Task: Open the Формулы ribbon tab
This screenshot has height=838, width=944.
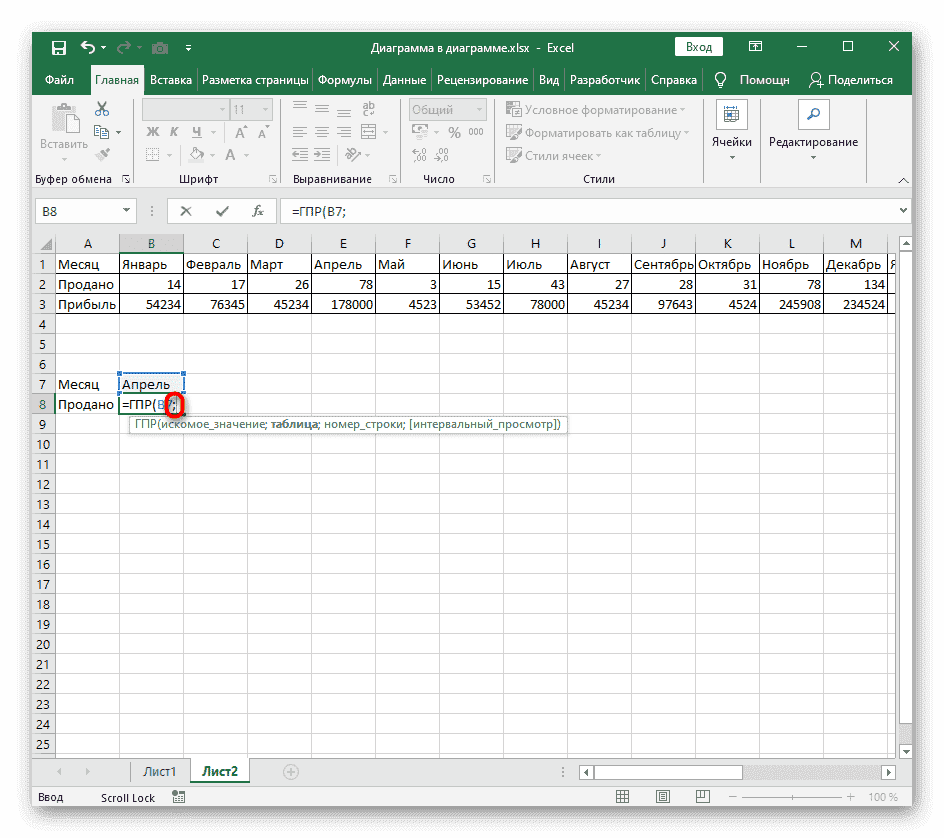Action: 345,80
